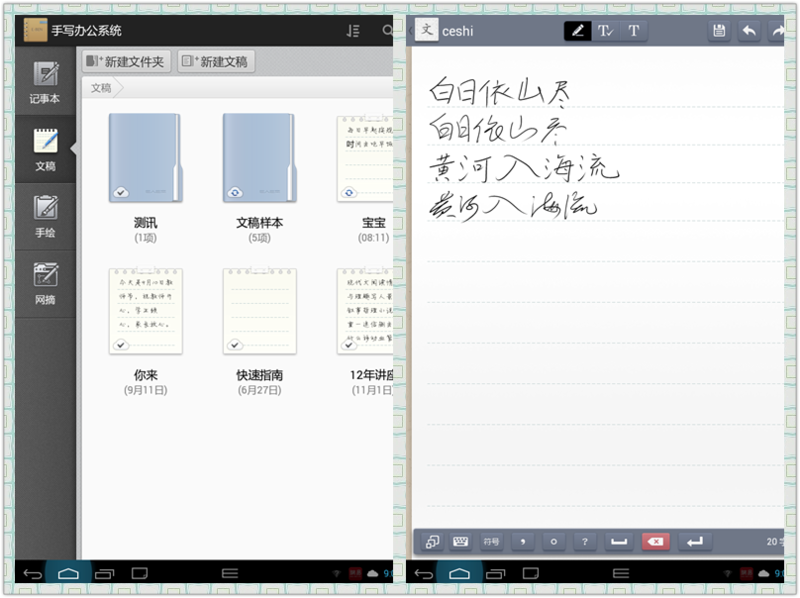Open the 你来 document

pyautogui.click(x=145, y=311)
